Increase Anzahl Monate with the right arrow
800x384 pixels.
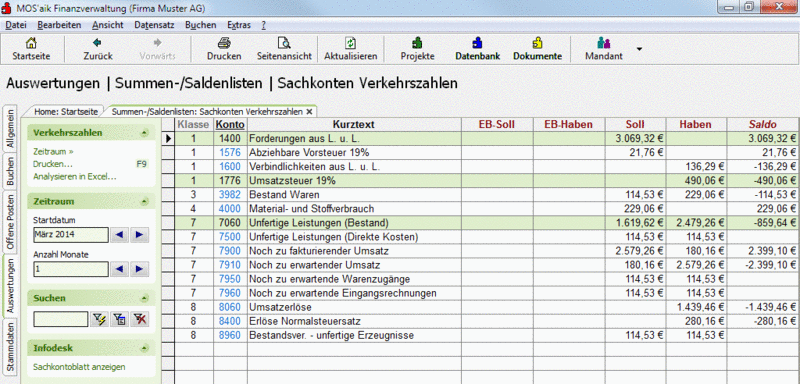tap(139, 269)
